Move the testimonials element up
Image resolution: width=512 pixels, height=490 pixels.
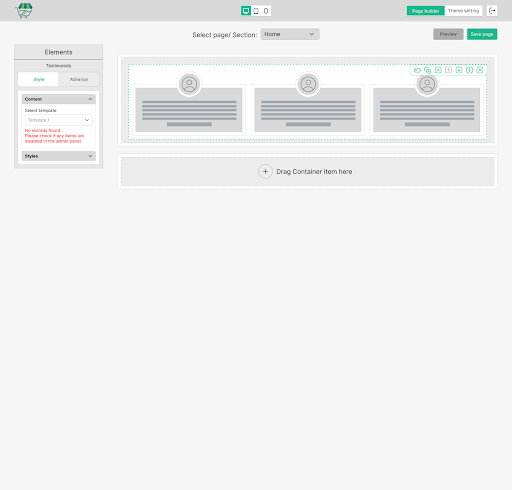448,70
